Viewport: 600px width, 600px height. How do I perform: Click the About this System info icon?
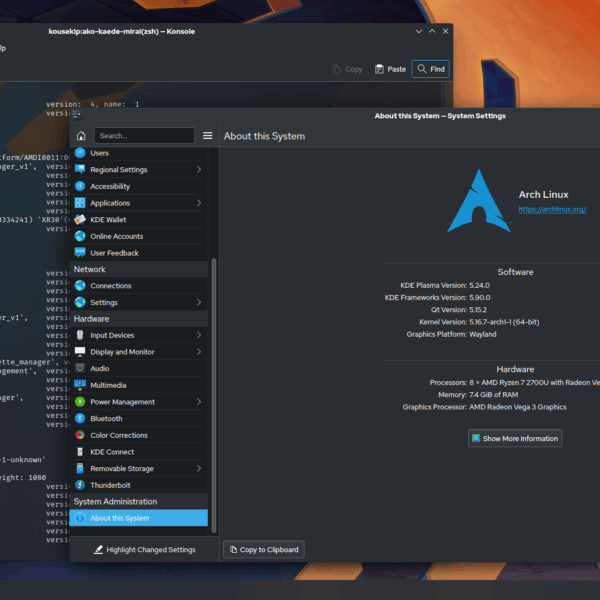click(80, 518)
